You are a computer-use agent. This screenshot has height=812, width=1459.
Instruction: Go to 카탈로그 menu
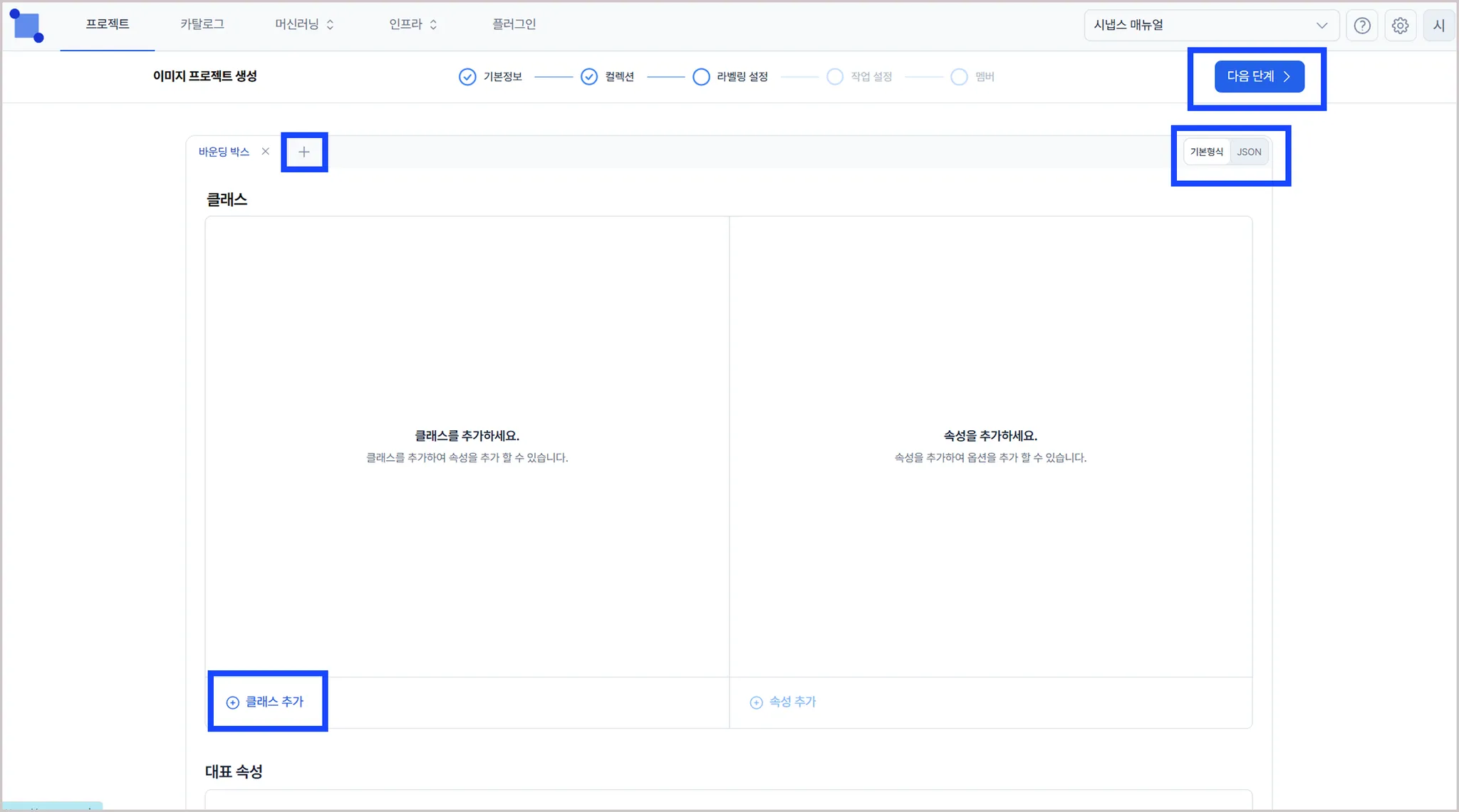click(202, 24)
